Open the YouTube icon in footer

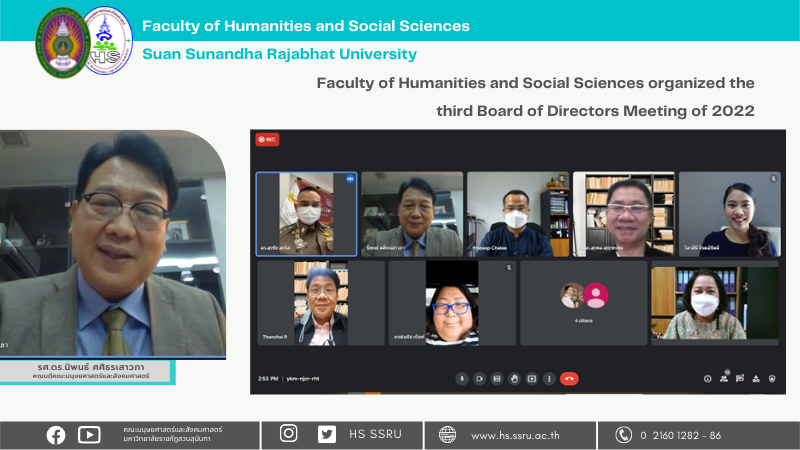[x=89, y=434]
